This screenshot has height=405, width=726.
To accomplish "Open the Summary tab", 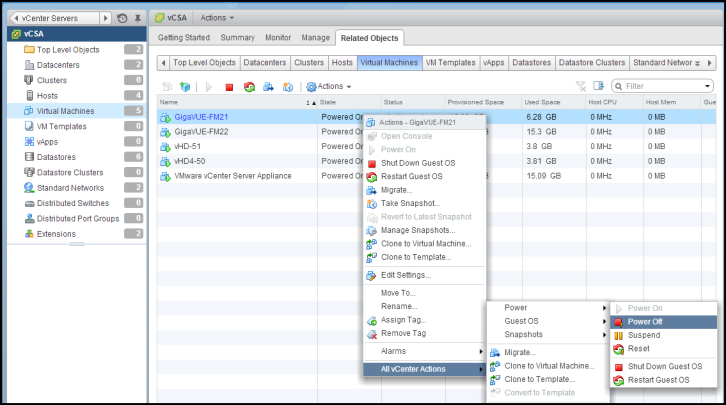I will 238,38.
